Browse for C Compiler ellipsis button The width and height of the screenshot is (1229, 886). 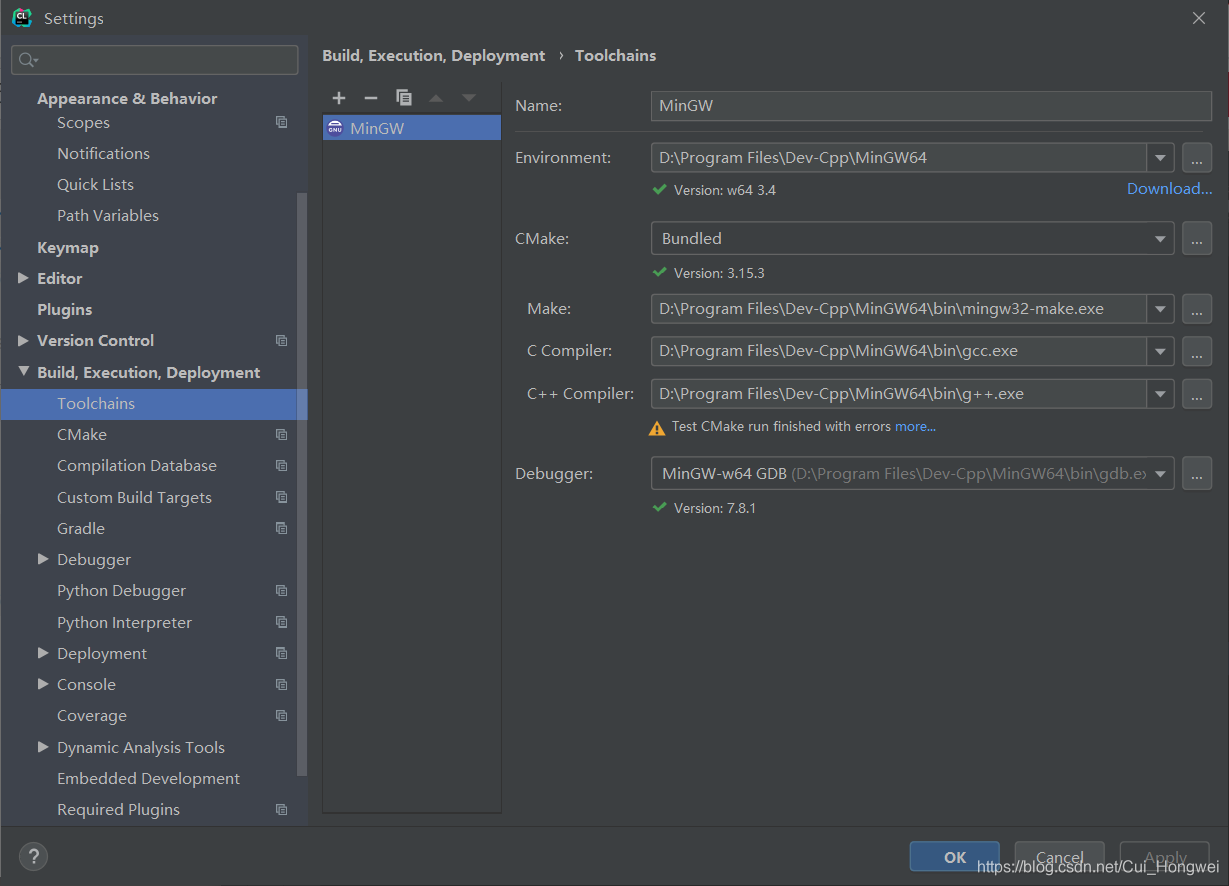[1197, 351]
